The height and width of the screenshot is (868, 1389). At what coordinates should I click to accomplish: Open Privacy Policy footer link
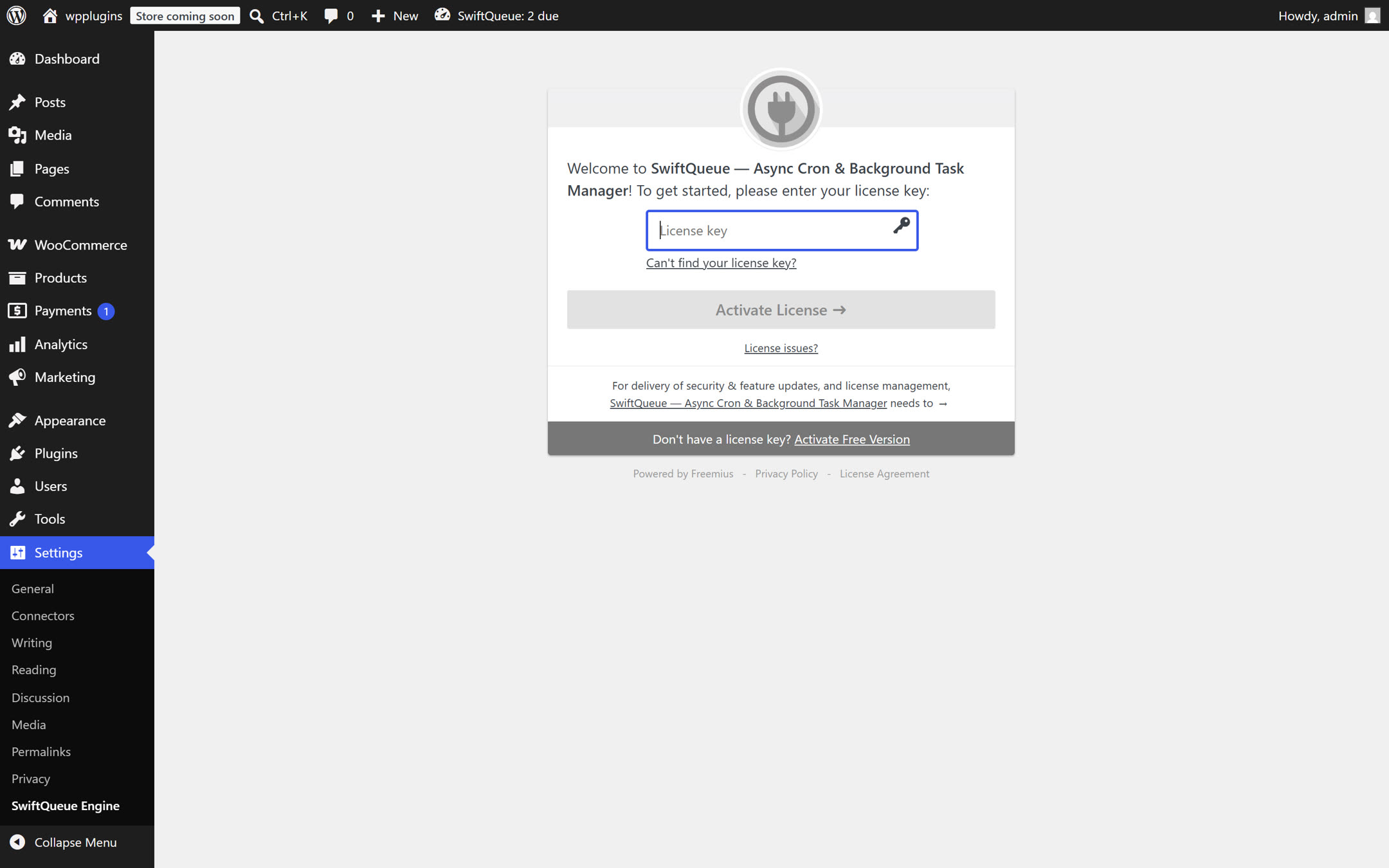786,473
